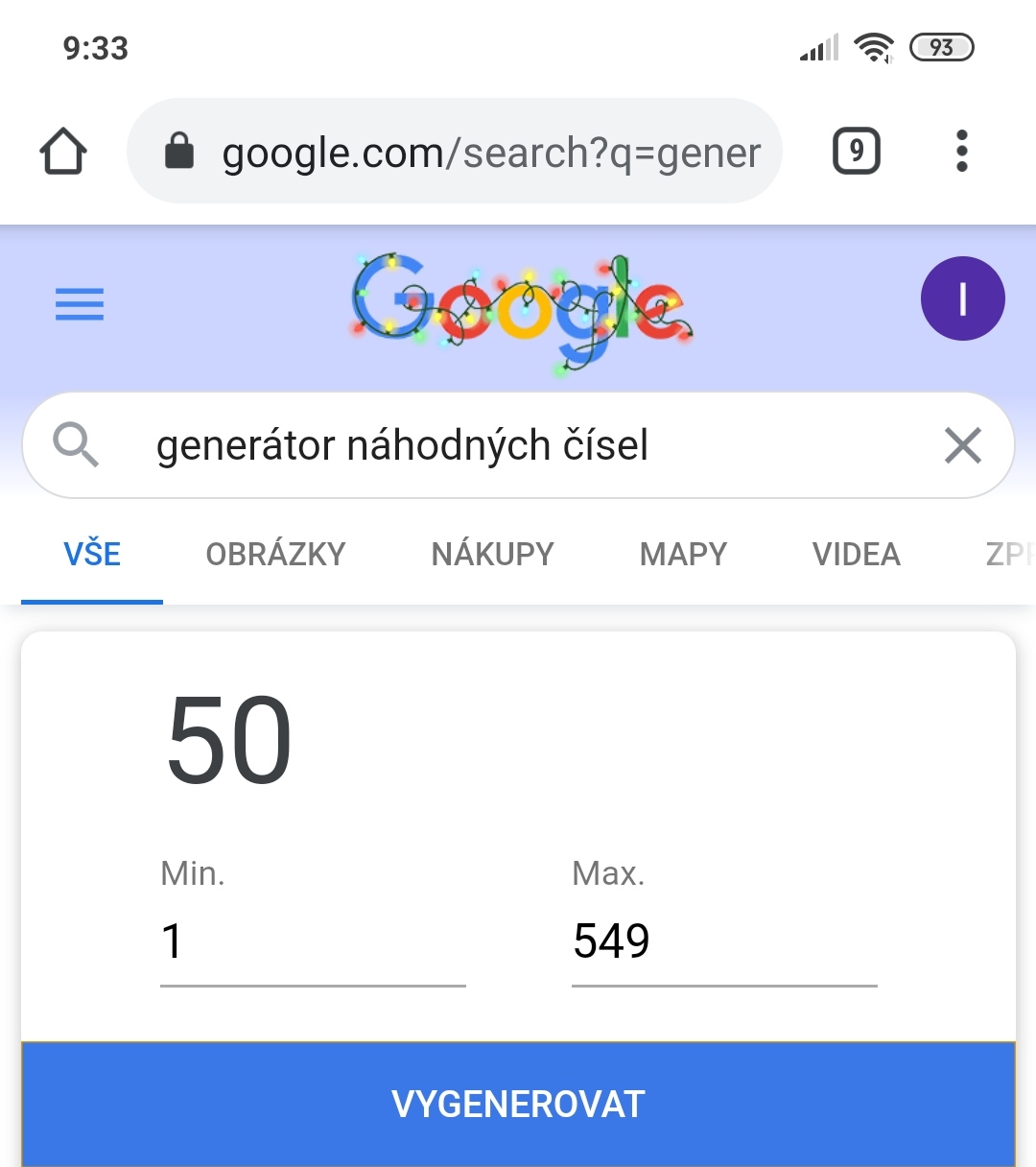Open the Chrome three-dot menu

click(962, 152)
